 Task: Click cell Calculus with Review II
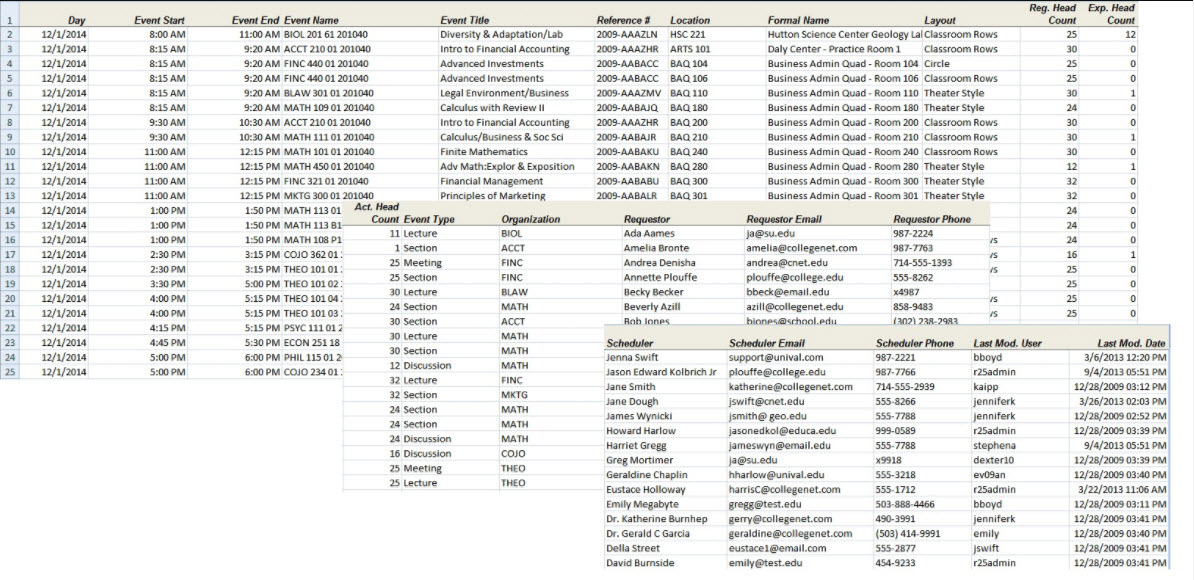point(492,108)
